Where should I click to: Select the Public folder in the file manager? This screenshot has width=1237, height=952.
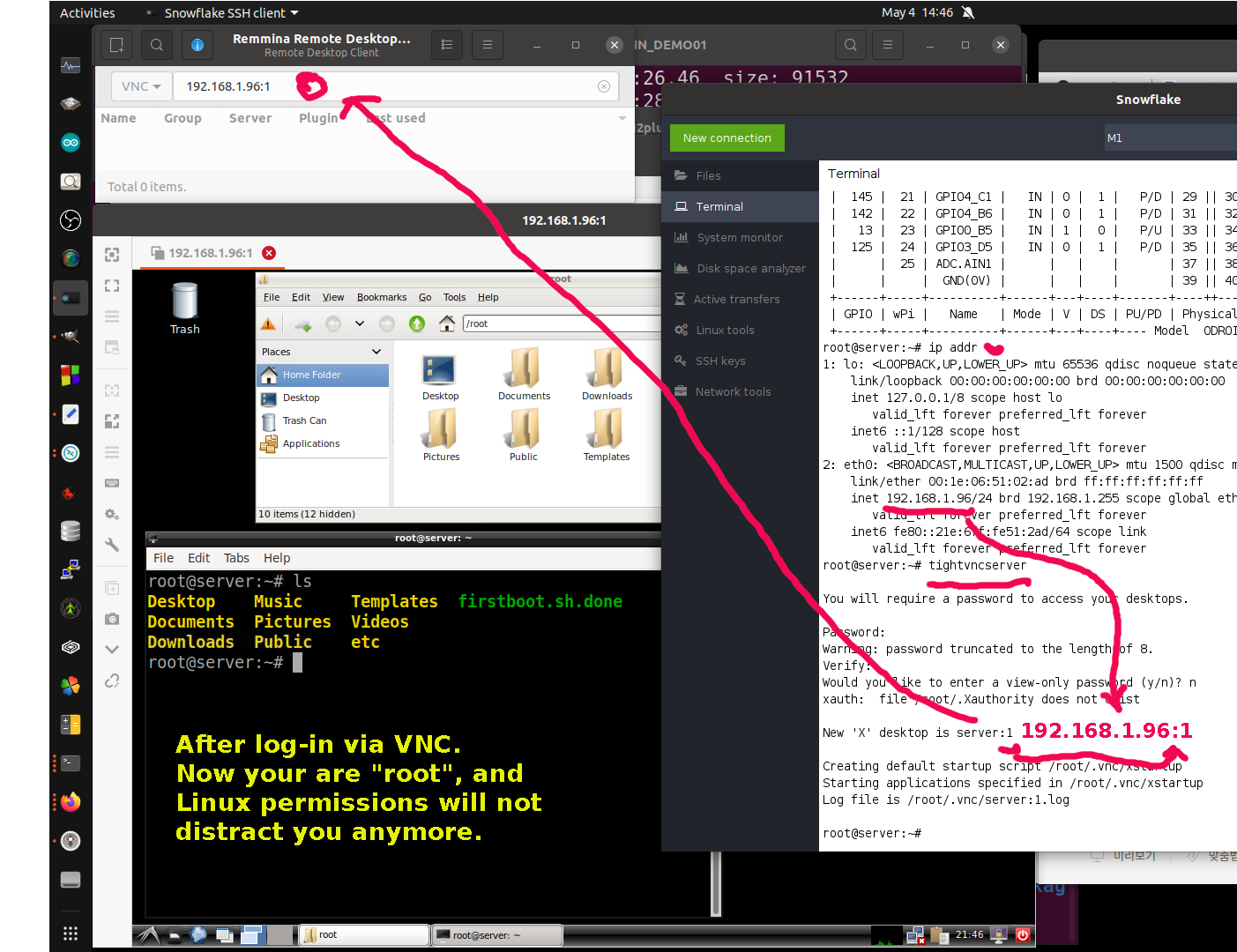coord(524,435)
